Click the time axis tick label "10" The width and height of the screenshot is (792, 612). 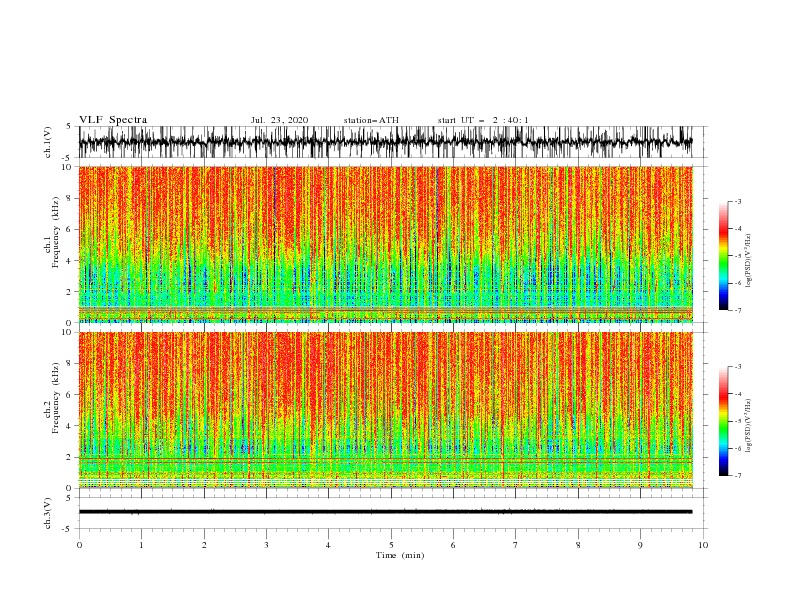[703, 545]
